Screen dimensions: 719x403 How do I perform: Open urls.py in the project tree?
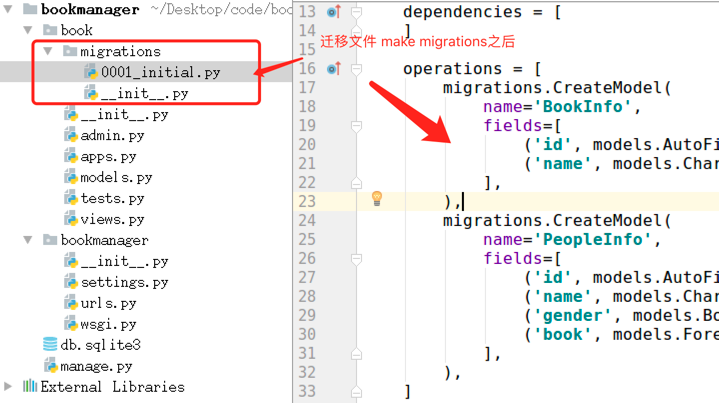click(108, 304)
